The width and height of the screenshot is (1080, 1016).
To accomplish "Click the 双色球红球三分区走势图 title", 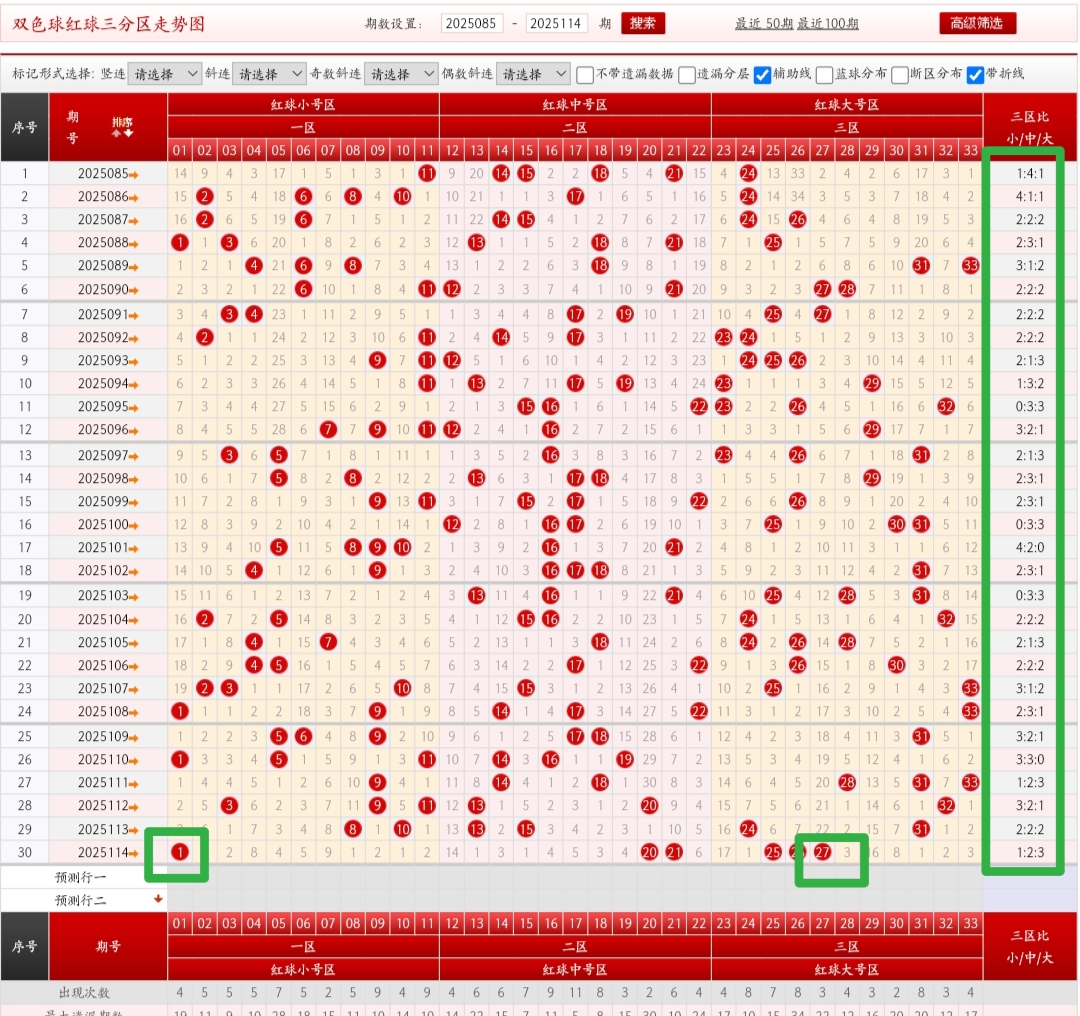I will coord(109,24).
